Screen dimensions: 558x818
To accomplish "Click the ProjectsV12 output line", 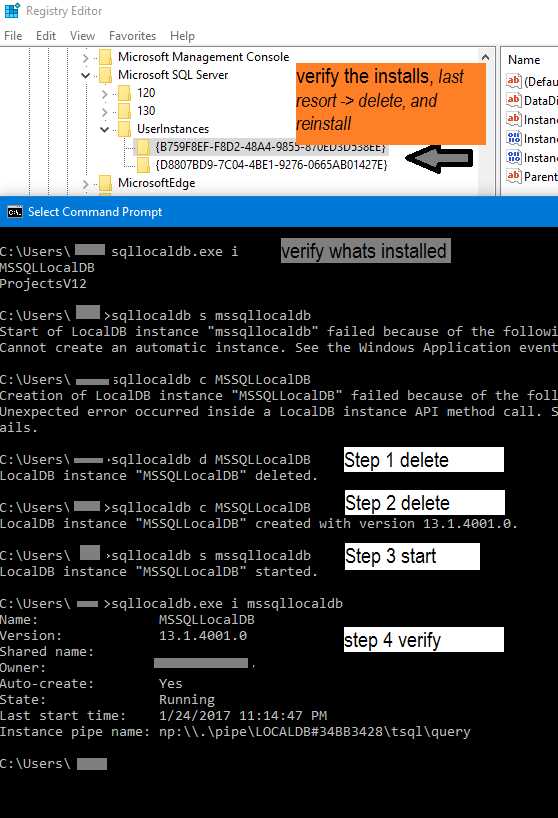I will [x=43, y=284].
